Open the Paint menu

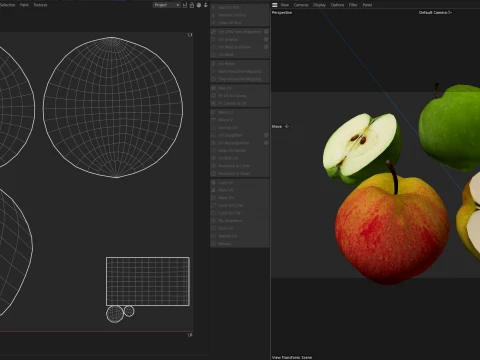(x=24, y=5)
